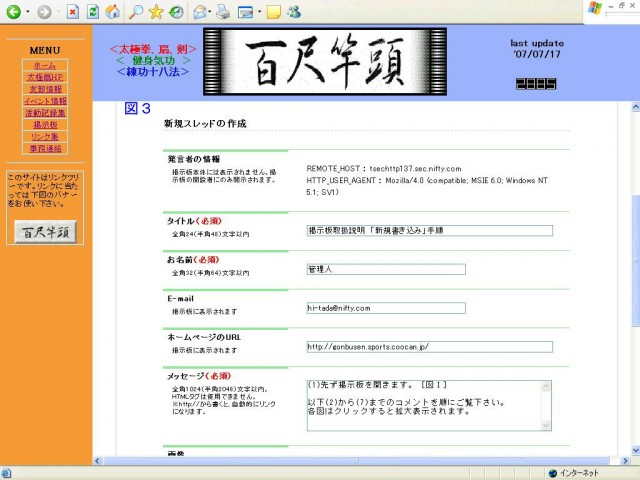Open the 掲示板 menu link
Image resolution: width=640 pixels, height=480 pixels.
[x=44, y=125]
